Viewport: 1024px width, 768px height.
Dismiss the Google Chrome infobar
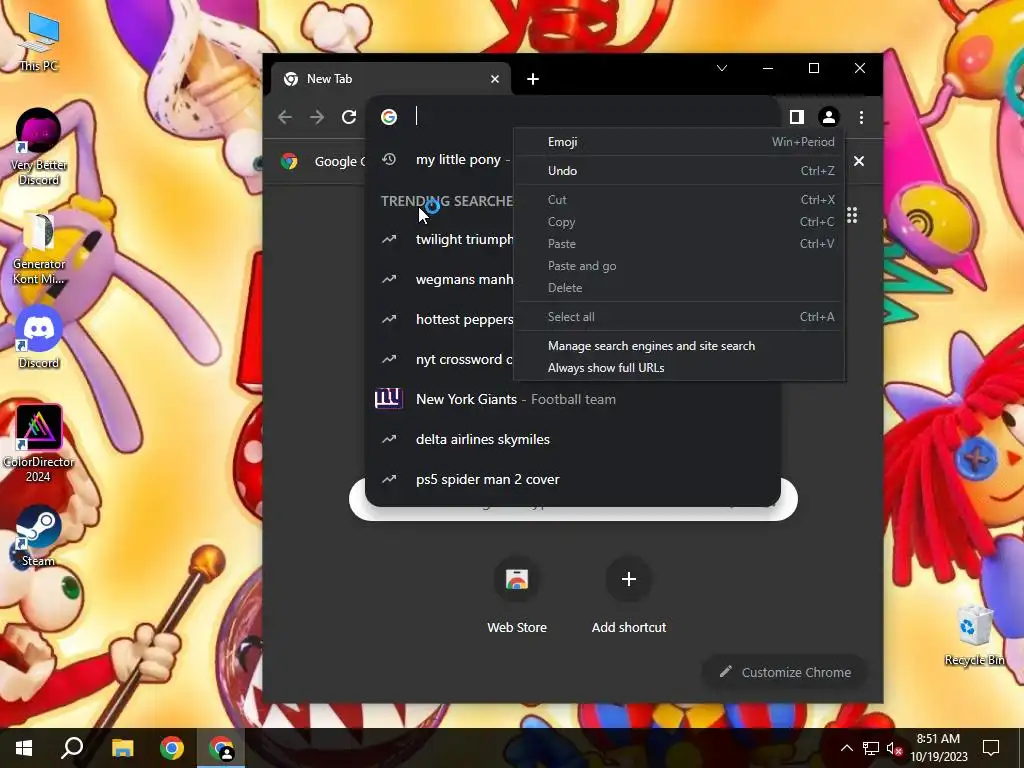click(x=859, y=161)
